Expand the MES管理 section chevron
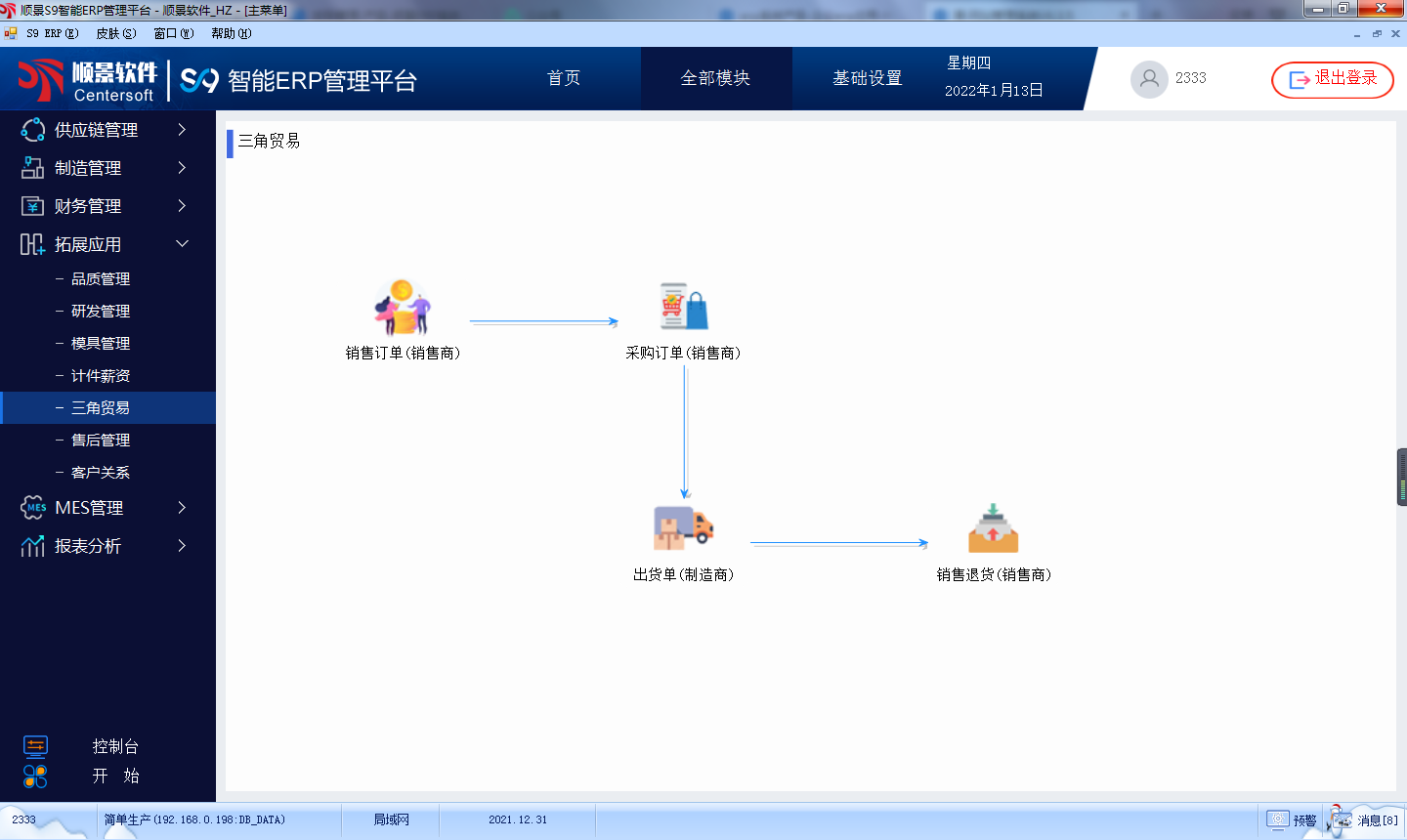Screen dimensions: 1407x840 tap(182, 507)
